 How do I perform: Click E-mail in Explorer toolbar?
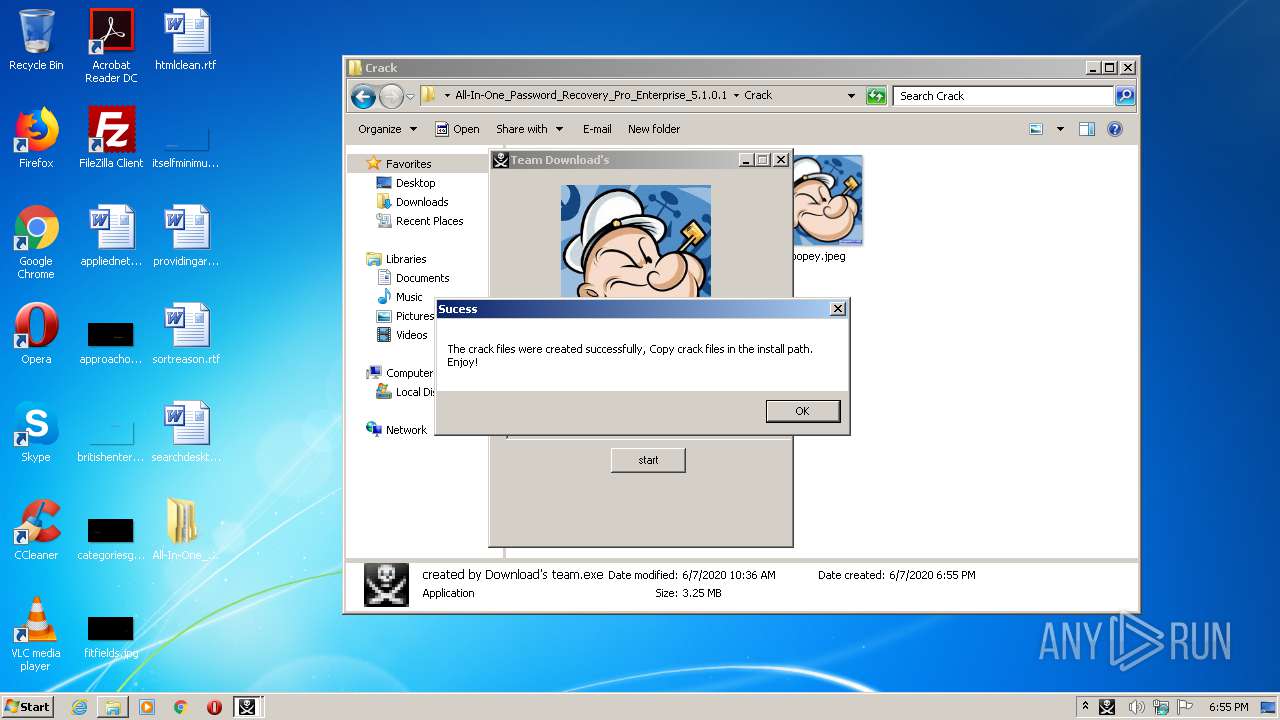tap(597, 129)
